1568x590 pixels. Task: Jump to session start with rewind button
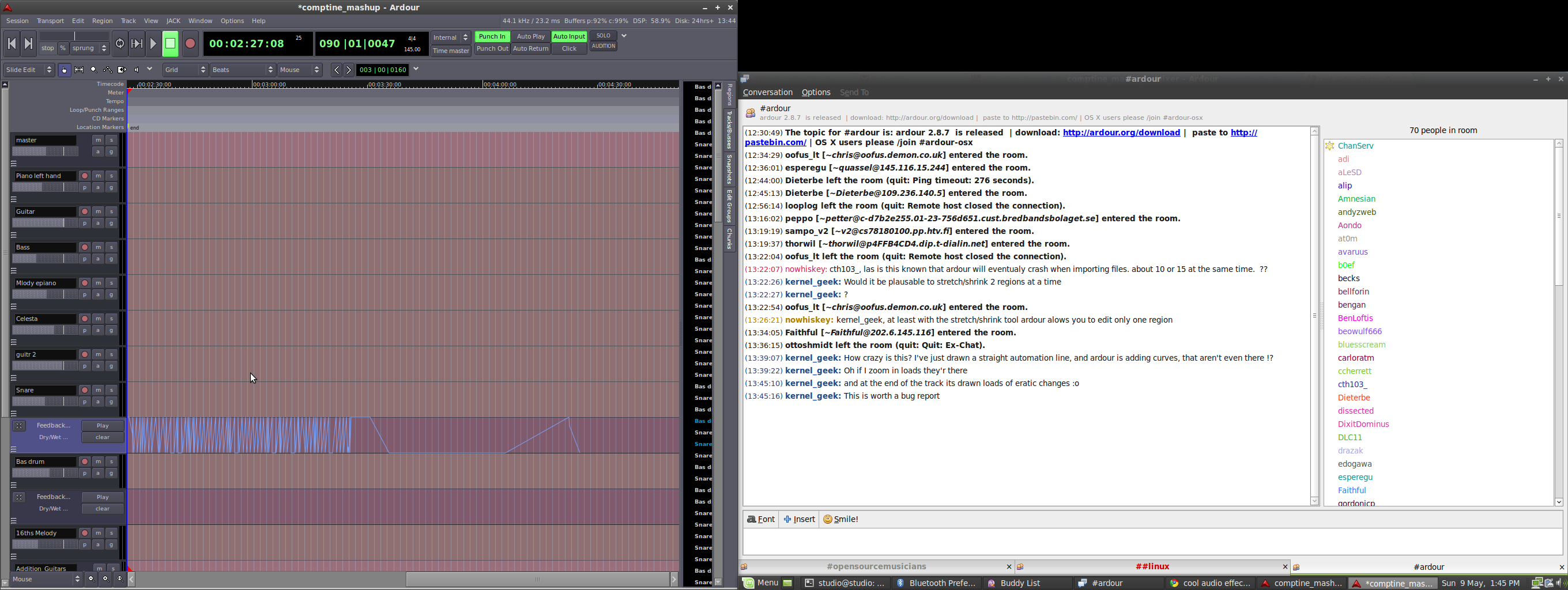pyautogui.click(x=12, y=44)
